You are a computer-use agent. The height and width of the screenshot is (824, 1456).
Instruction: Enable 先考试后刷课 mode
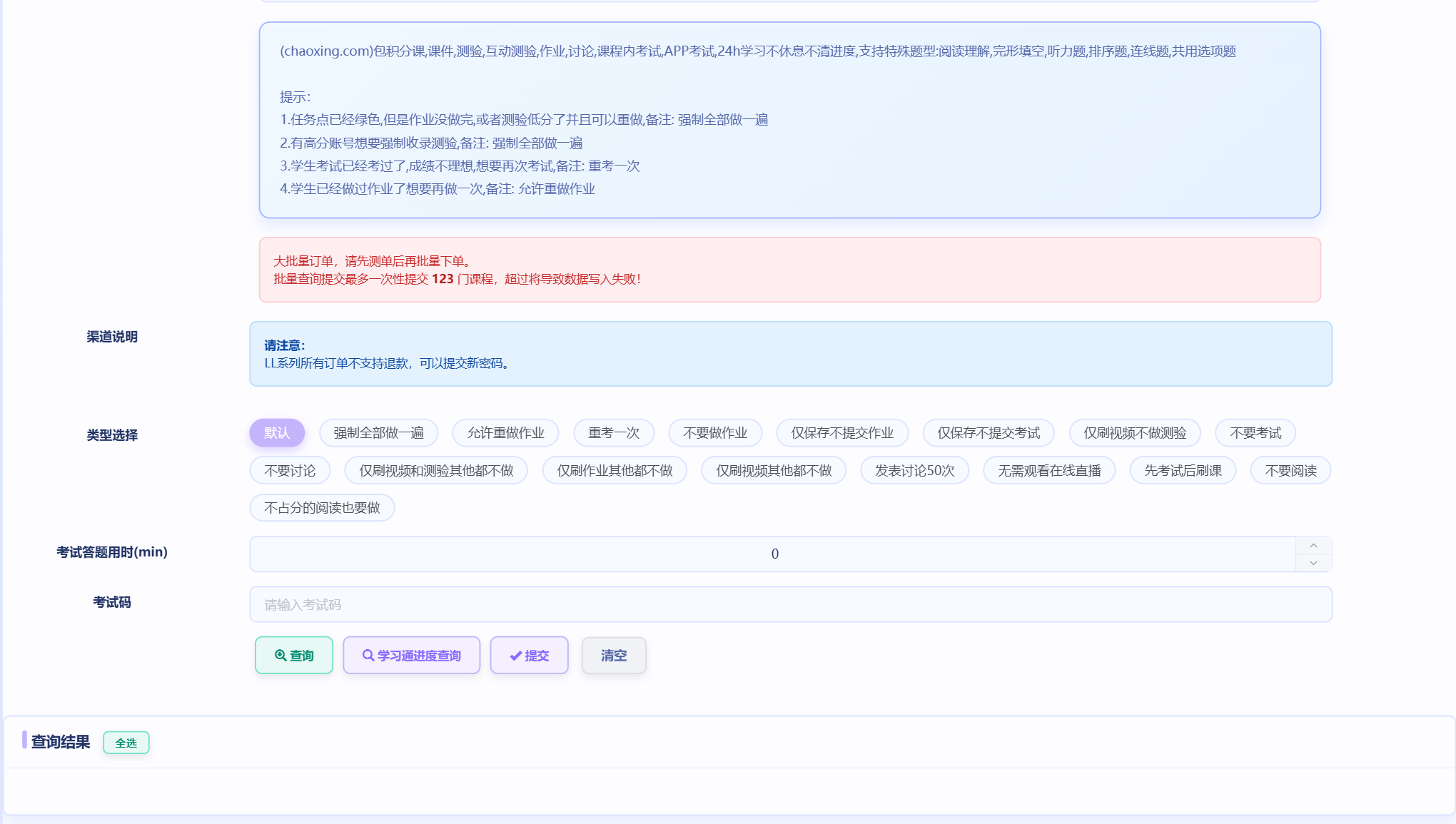coord(1182,469)
